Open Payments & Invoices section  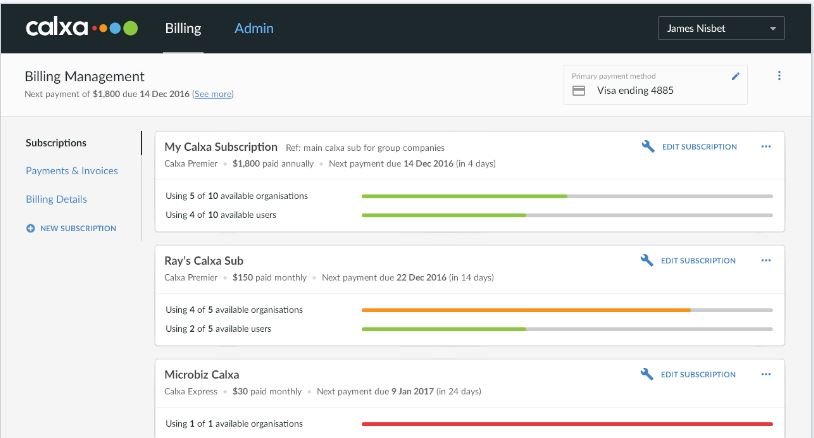(x=72, y=171)
